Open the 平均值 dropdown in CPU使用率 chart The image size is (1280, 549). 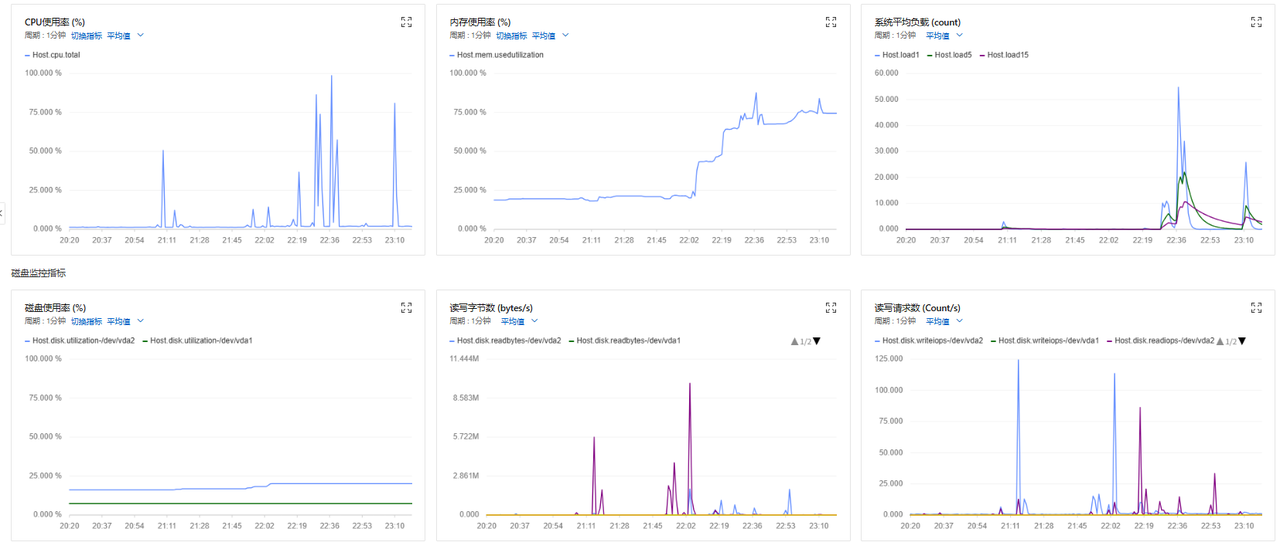[125, 36]
